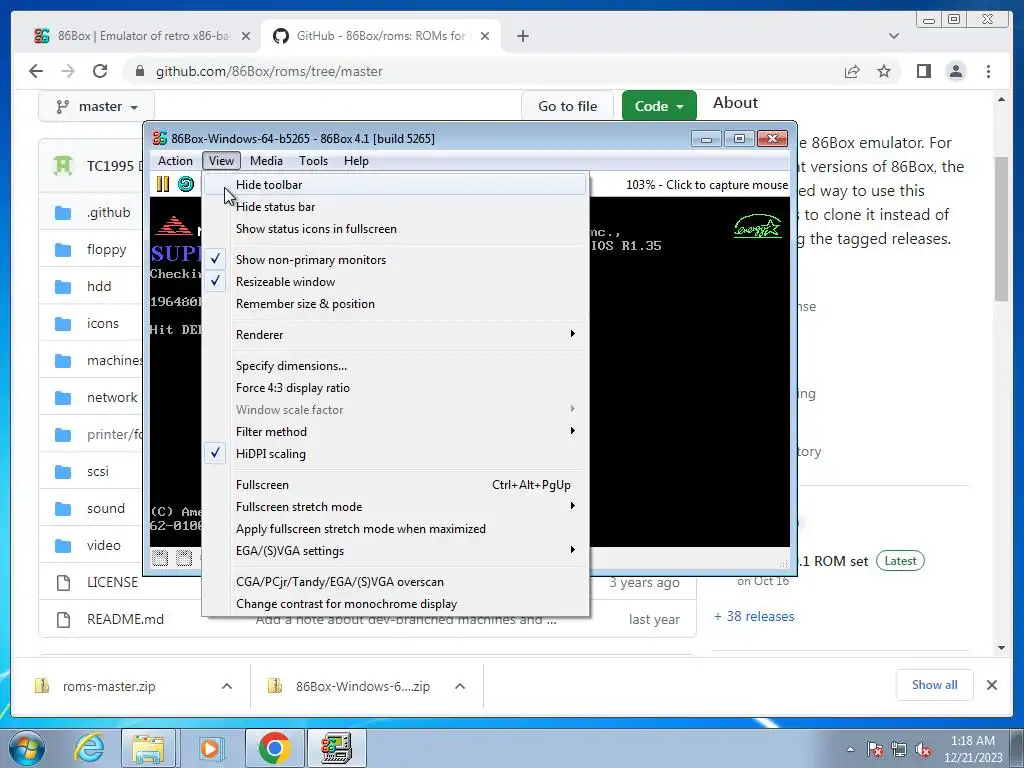This screenshot has width=1024, height=768.
Task: Open the sound folder icon
Action: click(63, 509)
